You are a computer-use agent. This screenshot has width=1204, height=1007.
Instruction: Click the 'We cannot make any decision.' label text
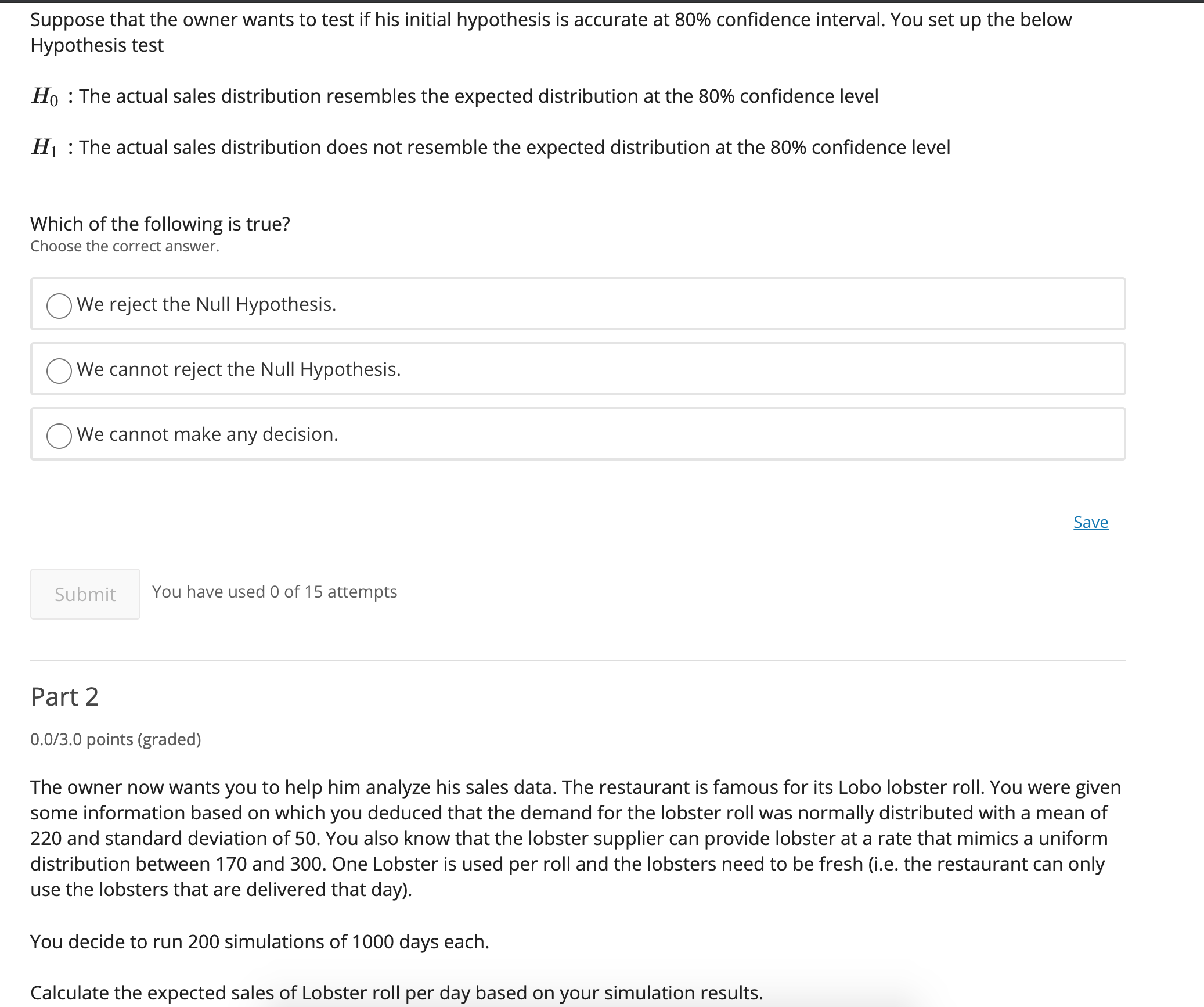pyautogui.click(x=207, y=434)
